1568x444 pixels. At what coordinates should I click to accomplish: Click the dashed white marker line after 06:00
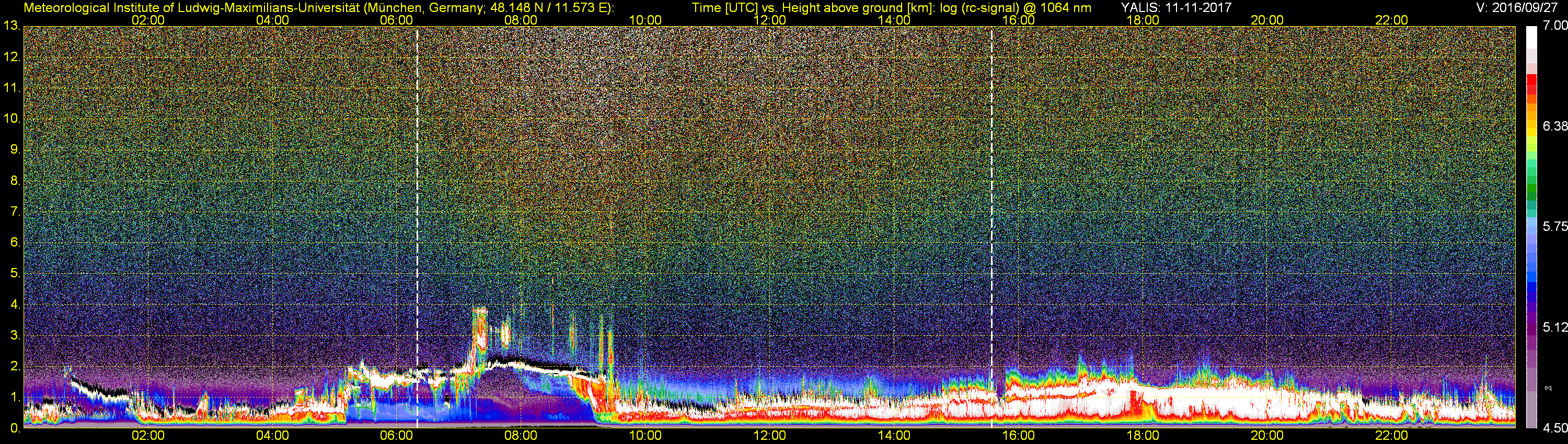point(417,227)
